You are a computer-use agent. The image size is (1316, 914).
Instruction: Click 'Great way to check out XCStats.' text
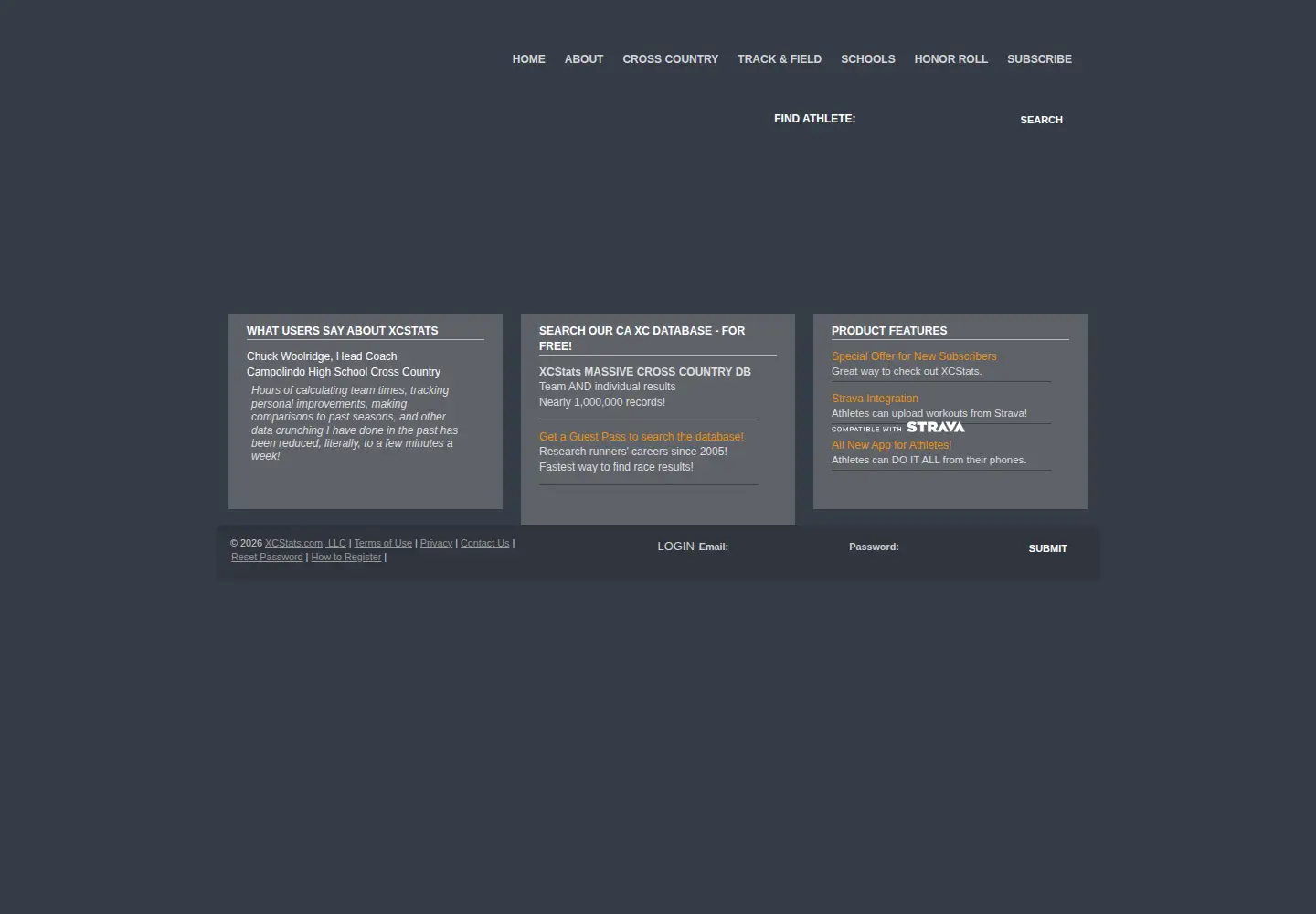pos(907,371)
